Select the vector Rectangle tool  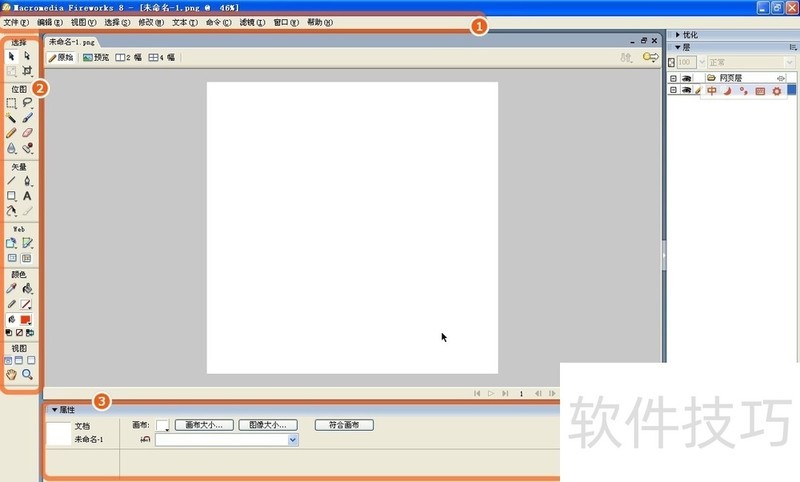point(11,196)
